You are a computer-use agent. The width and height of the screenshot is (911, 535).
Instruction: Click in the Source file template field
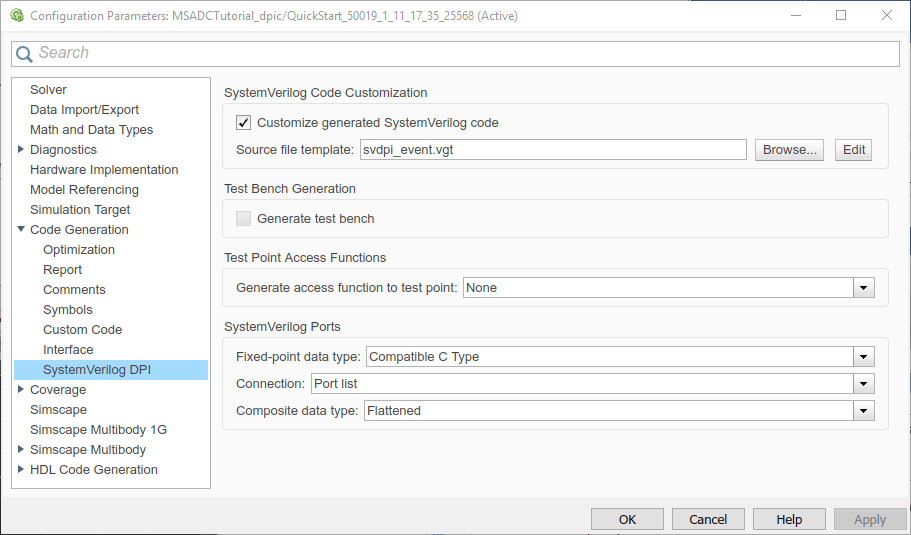[x=552, y=150]
